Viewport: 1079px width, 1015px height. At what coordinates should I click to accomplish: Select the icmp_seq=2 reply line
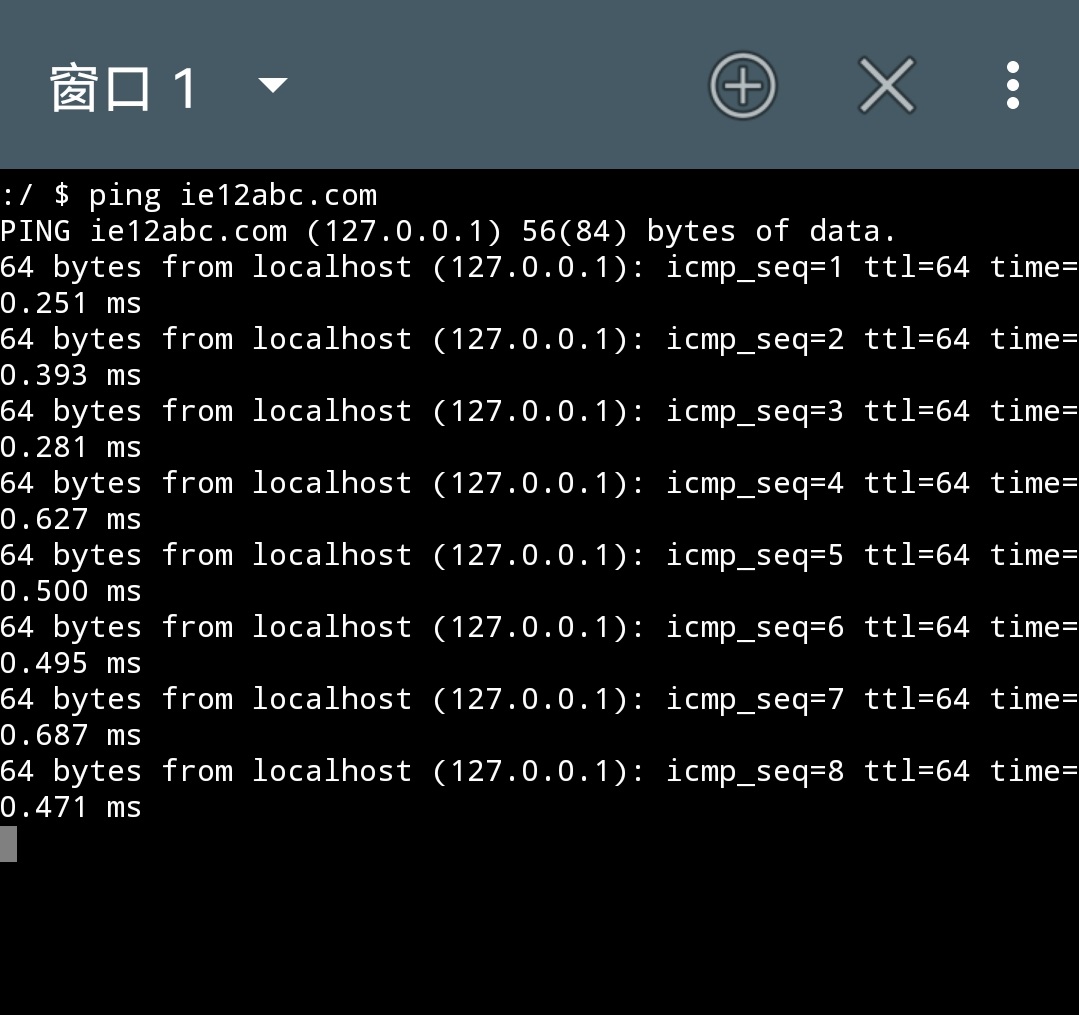[540, 357]
